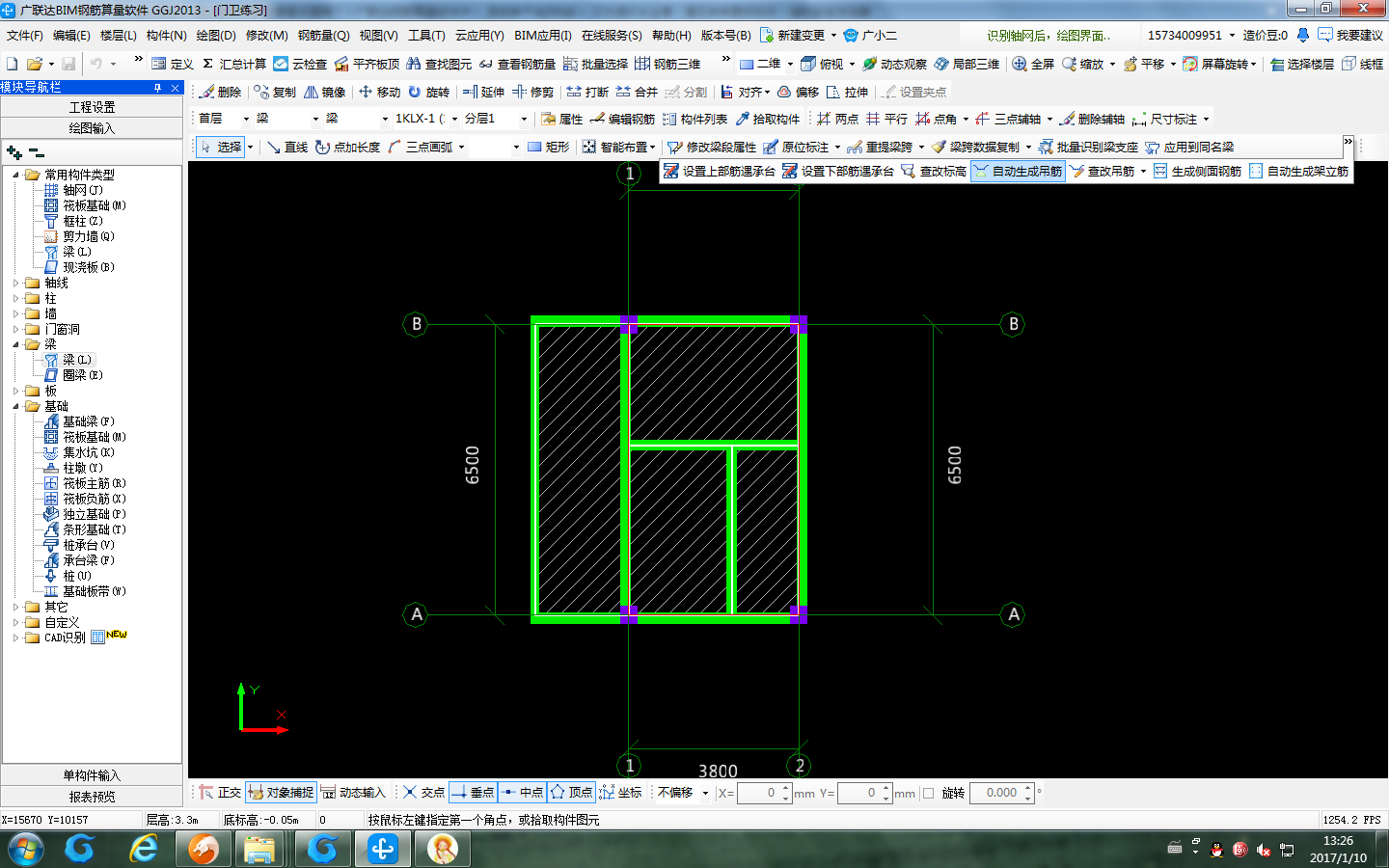Open the 工具(T) menu
This screenshot has height=868, width=1389.
pos(426,35)
